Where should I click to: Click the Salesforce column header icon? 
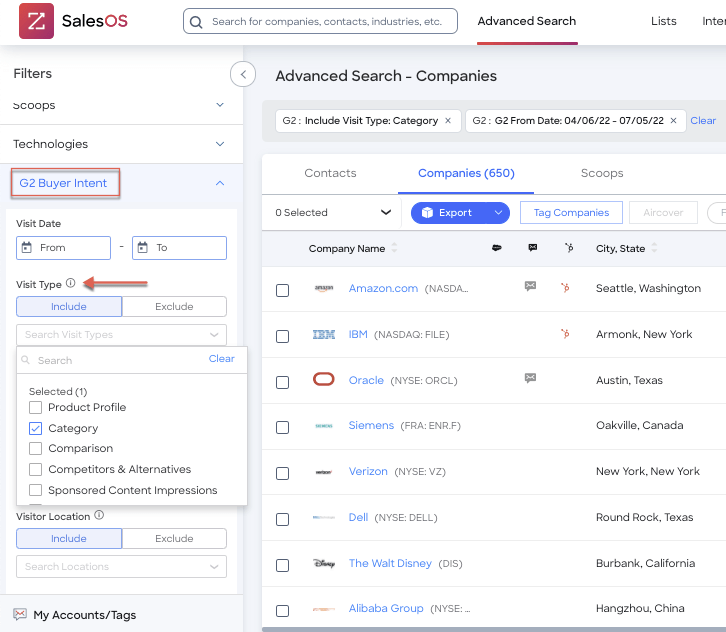[x=496, y=248]
